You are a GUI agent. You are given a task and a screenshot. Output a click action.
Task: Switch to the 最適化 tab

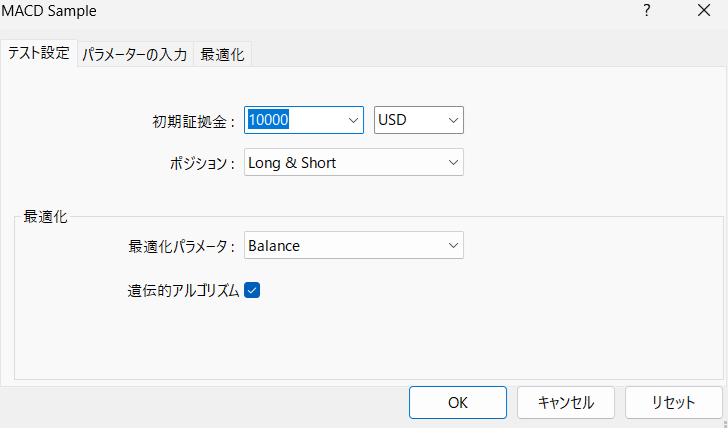coord(222,55)
